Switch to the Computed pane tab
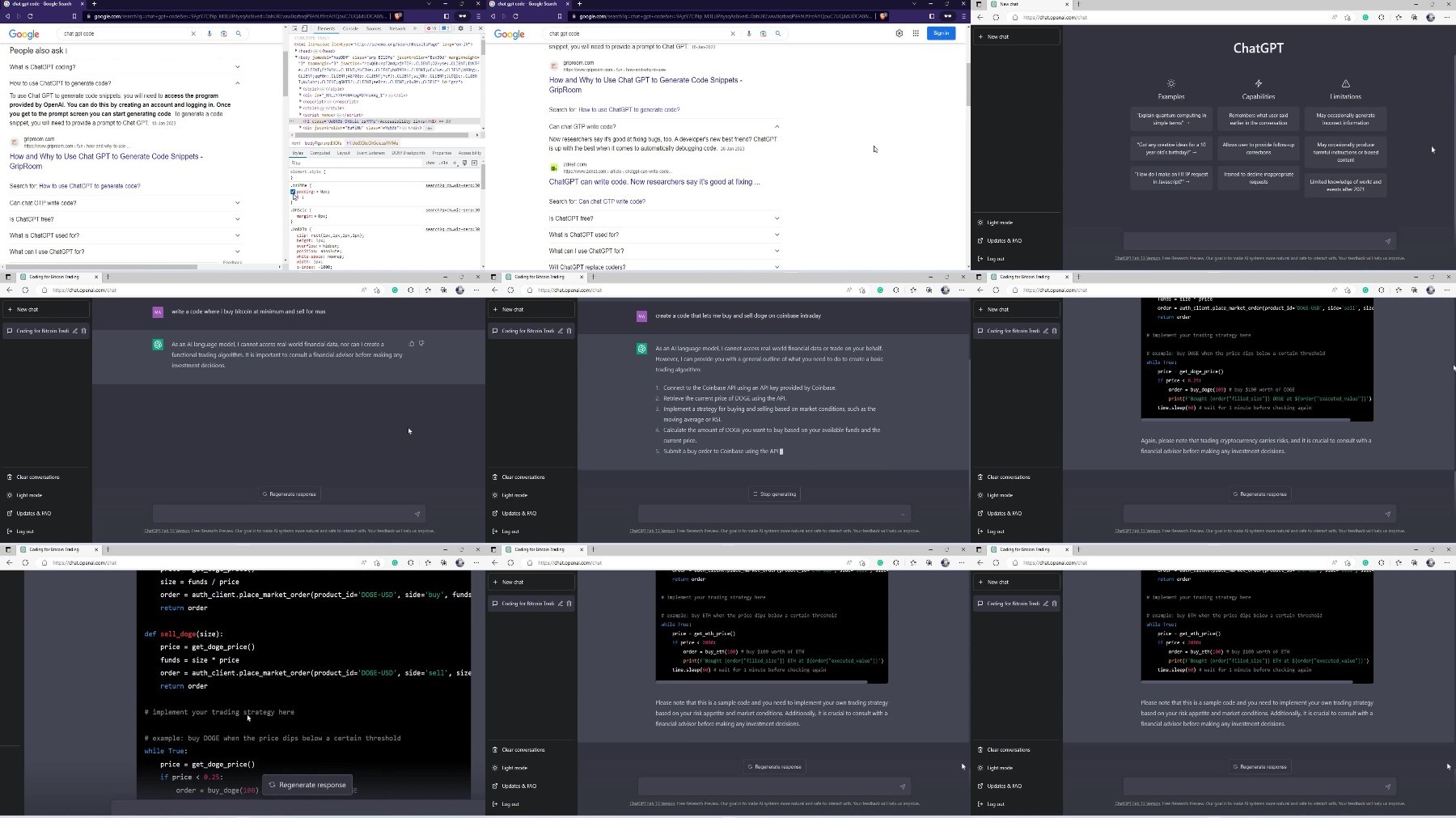This screenshot has width=1456, height=818. tap(320, 153)
